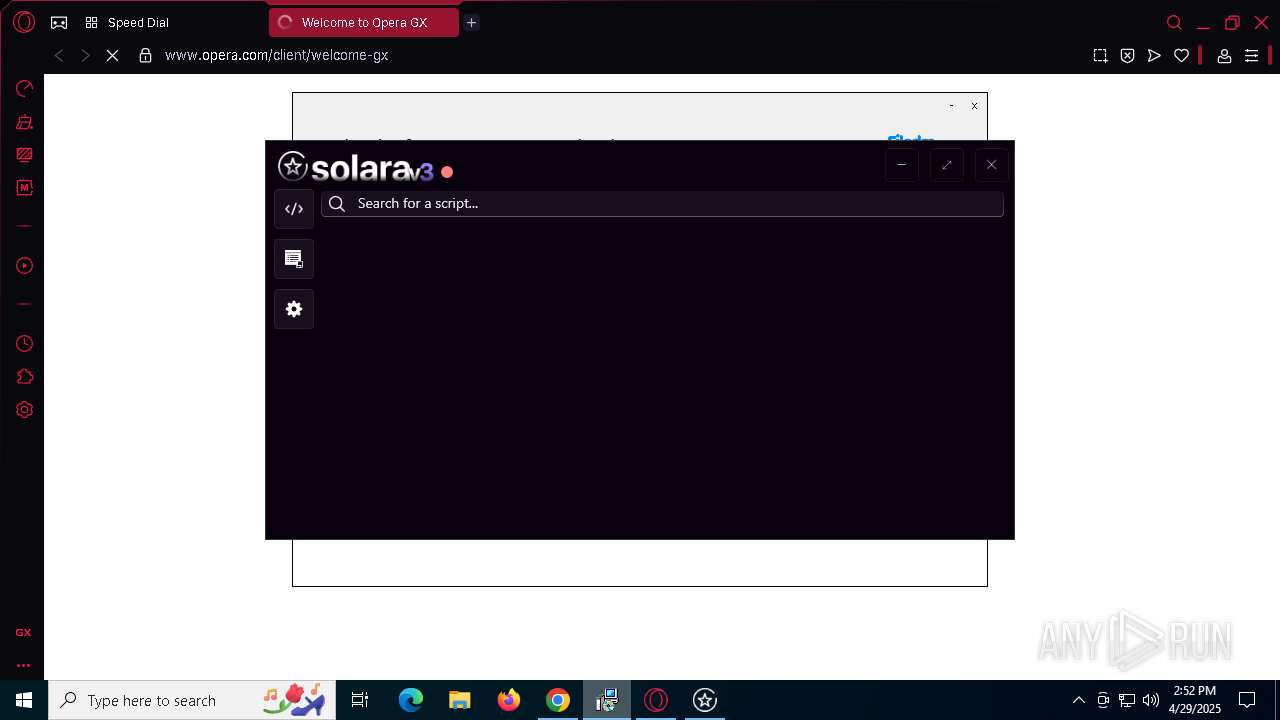Click into the Search for a script field
The height and width of the screenshot is (720, 1280).
tap(662, 203)
